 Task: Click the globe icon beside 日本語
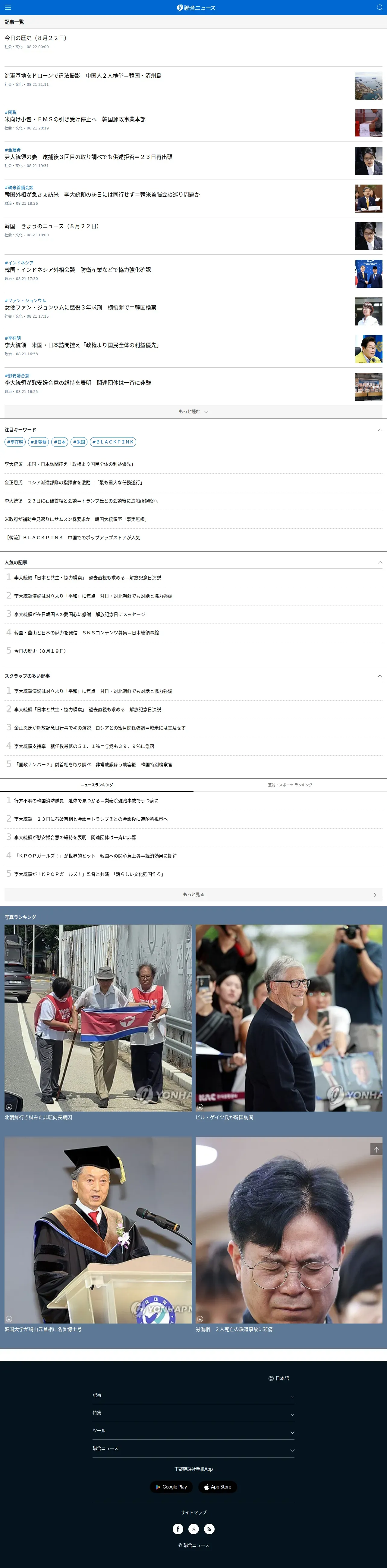coord(271,1378)
